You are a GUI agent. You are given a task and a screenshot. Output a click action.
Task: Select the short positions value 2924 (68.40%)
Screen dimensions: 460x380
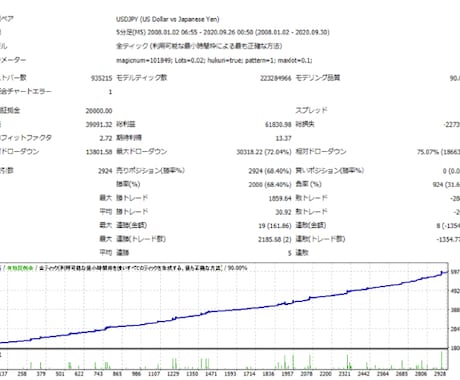tap(270, 171)
